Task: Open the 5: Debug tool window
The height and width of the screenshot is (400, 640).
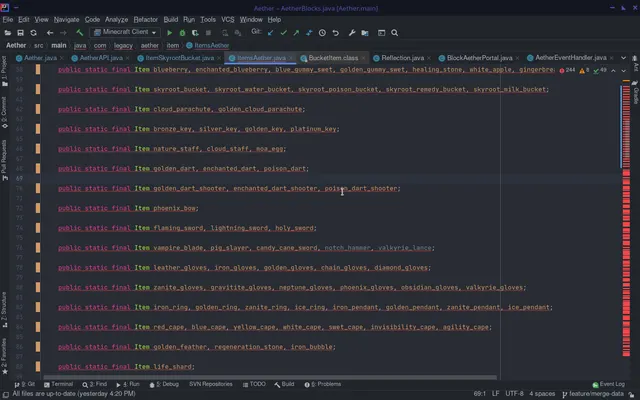Action: [x=164, y=384]
